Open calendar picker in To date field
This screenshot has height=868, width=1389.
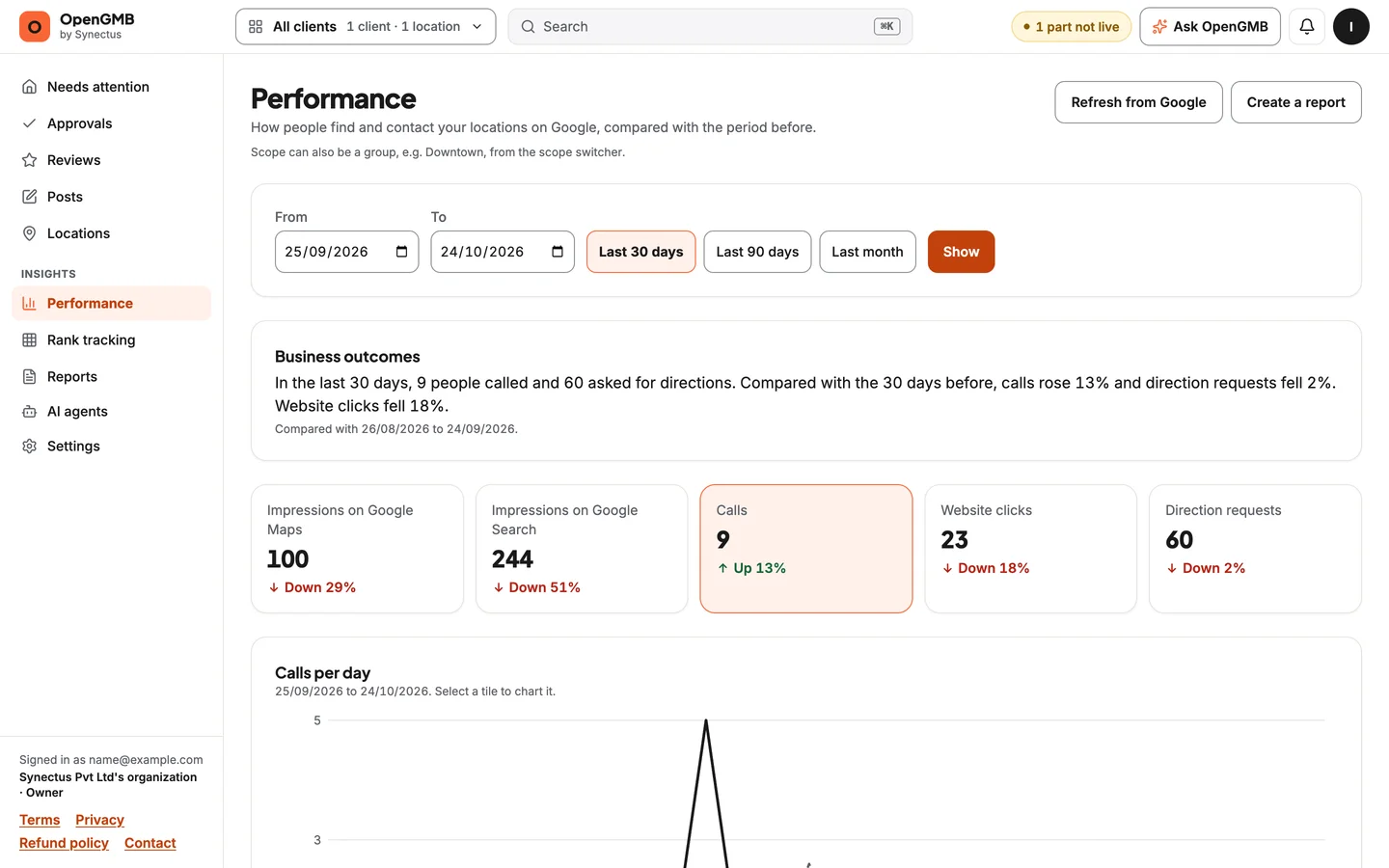(558, 252)
